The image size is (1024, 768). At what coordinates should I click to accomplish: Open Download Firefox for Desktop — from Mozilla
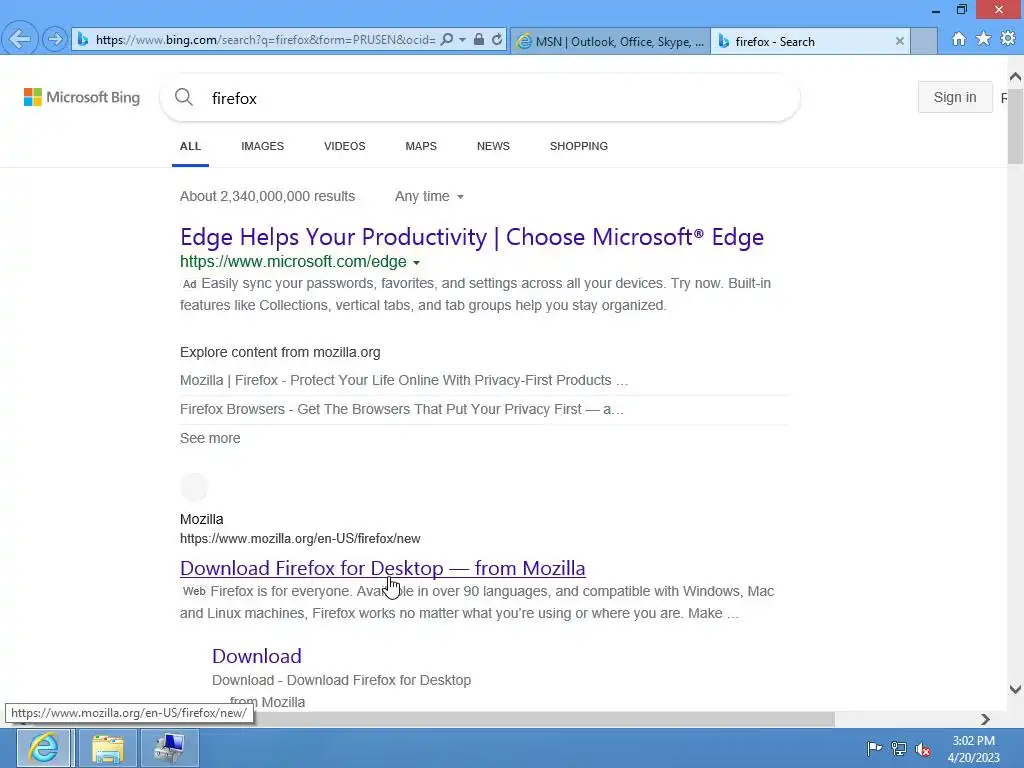coord(383,568)
